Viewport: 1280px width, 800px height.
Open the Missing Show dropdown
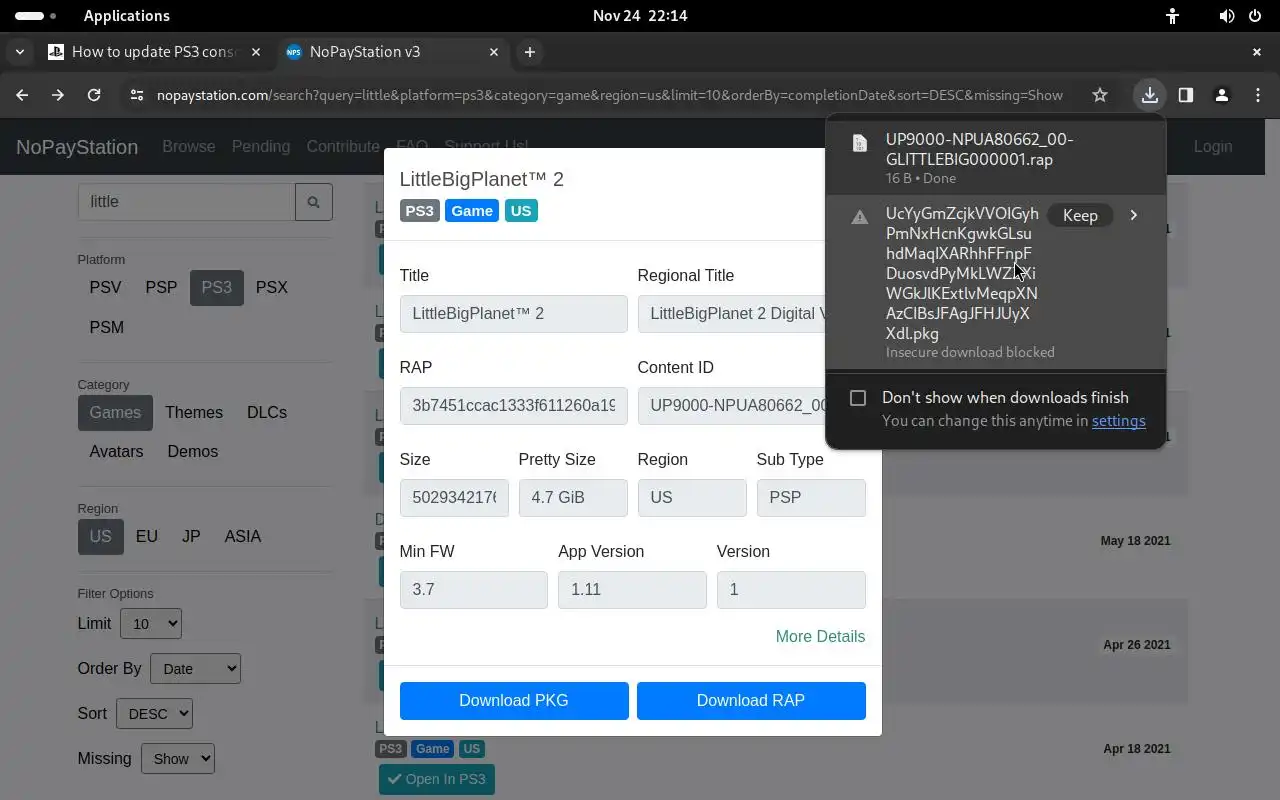point(178,759)
